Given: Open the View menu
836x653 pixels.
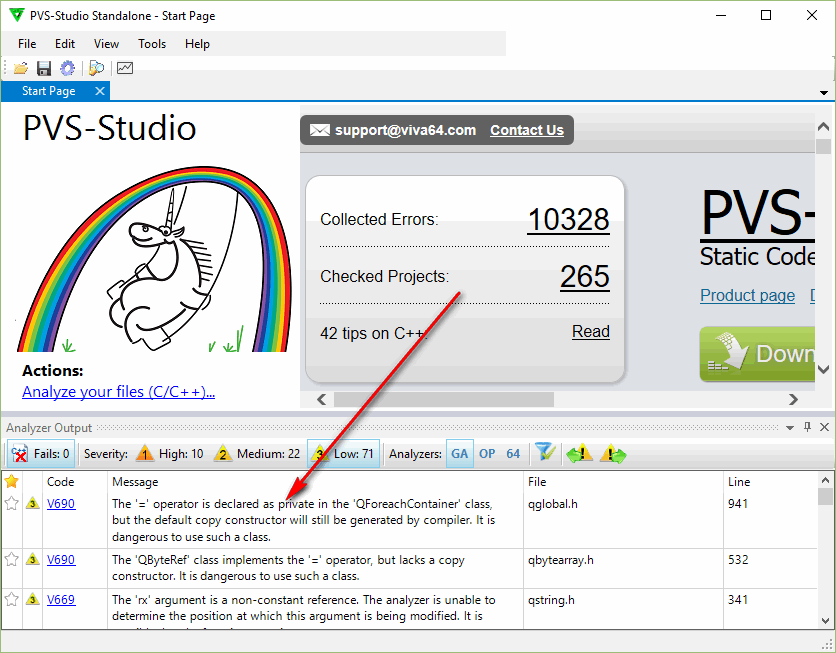Looking at the screenshot, I should pos(106,44).
